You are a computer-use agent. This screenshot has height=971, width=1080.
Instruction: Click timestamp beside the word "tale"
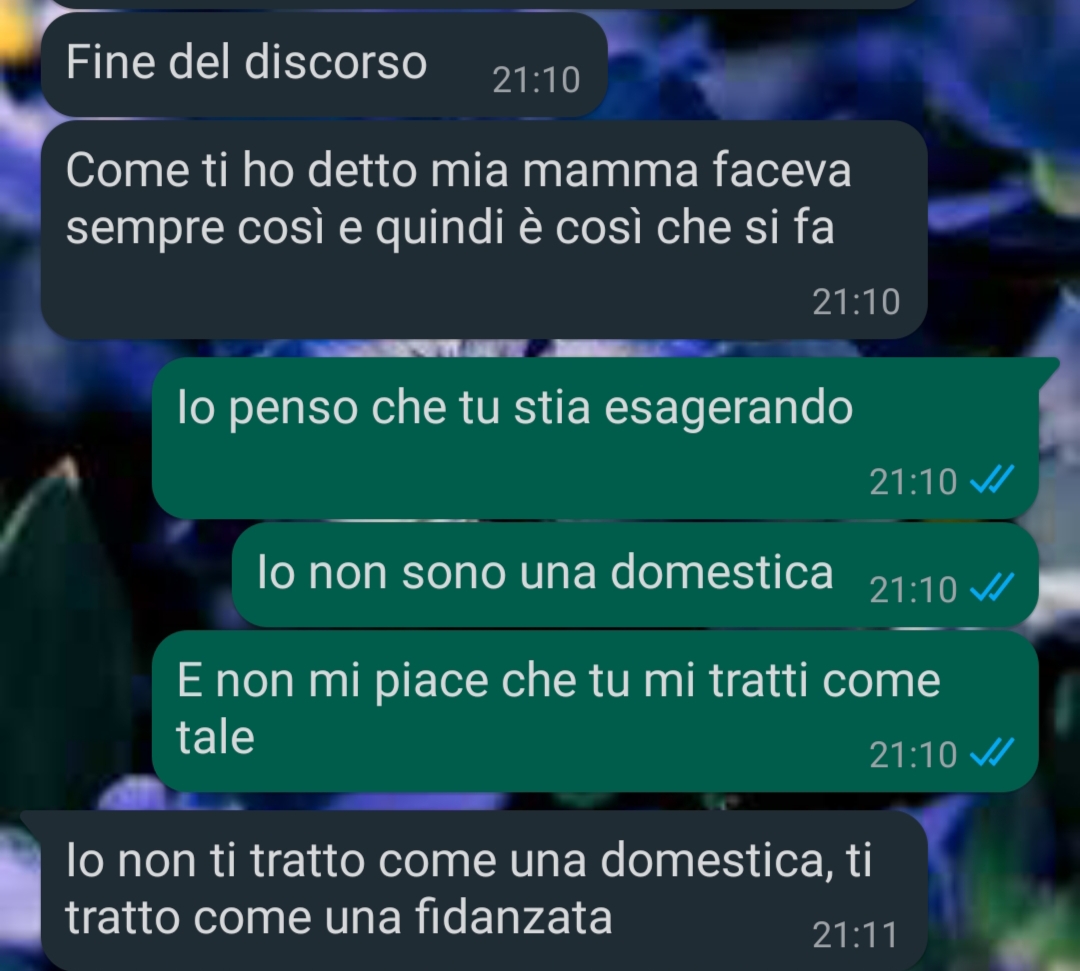point(913,754)
